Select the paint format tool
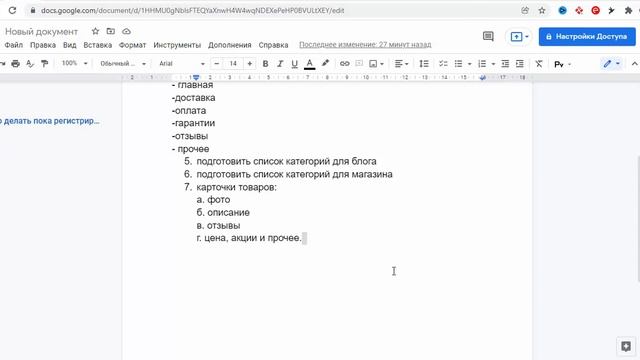Viewport: 640px width, 360px height. click(x=44, y=64)
